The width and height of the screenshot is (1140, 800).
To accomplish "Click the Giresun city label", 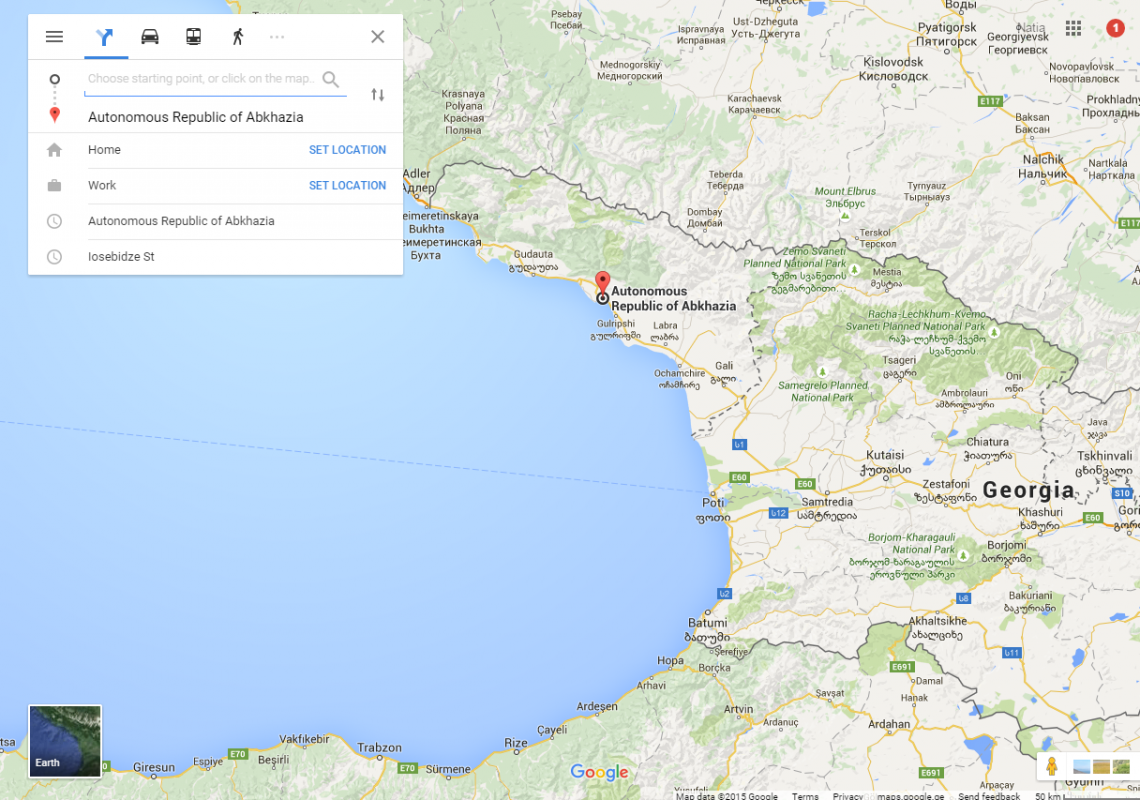I will 153,767.
